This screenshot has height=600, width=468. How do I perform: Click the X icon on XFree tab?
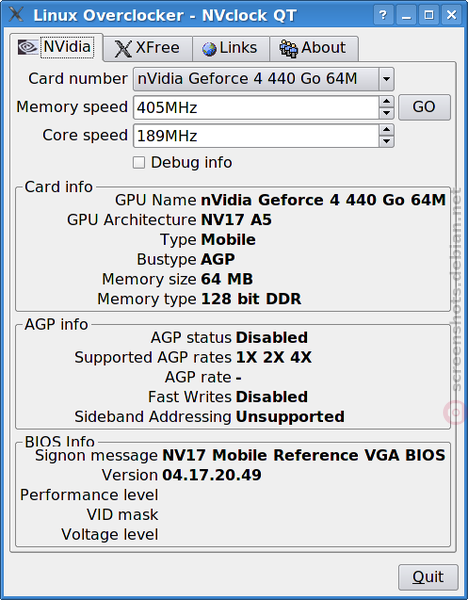coord(123,49)
